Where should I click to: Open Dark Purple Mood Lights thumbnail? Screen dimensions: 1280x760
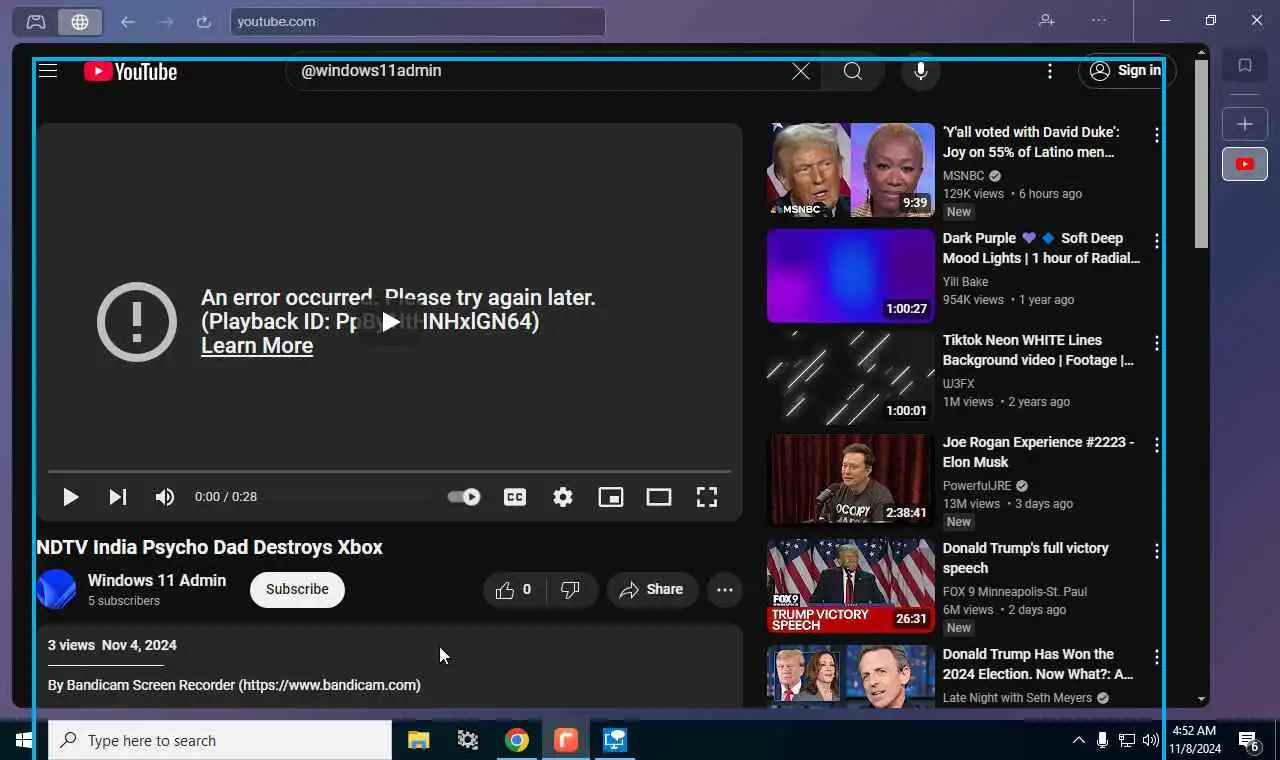851,276
